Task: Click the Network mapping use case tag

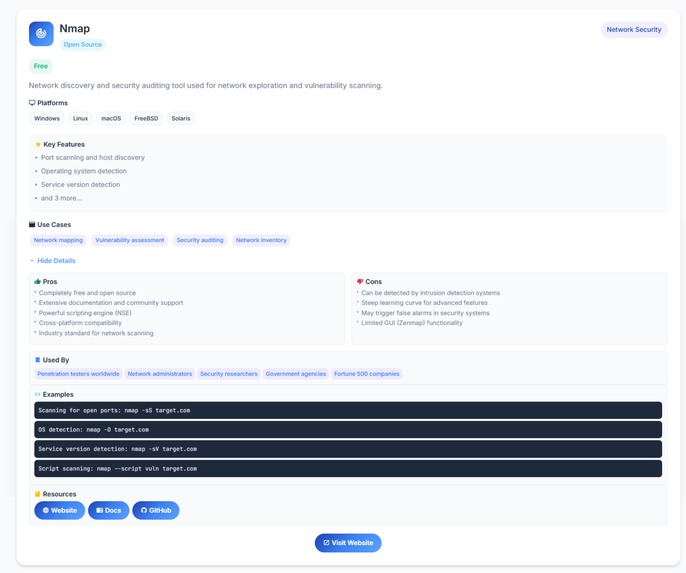Action: [x=58, y=240]
